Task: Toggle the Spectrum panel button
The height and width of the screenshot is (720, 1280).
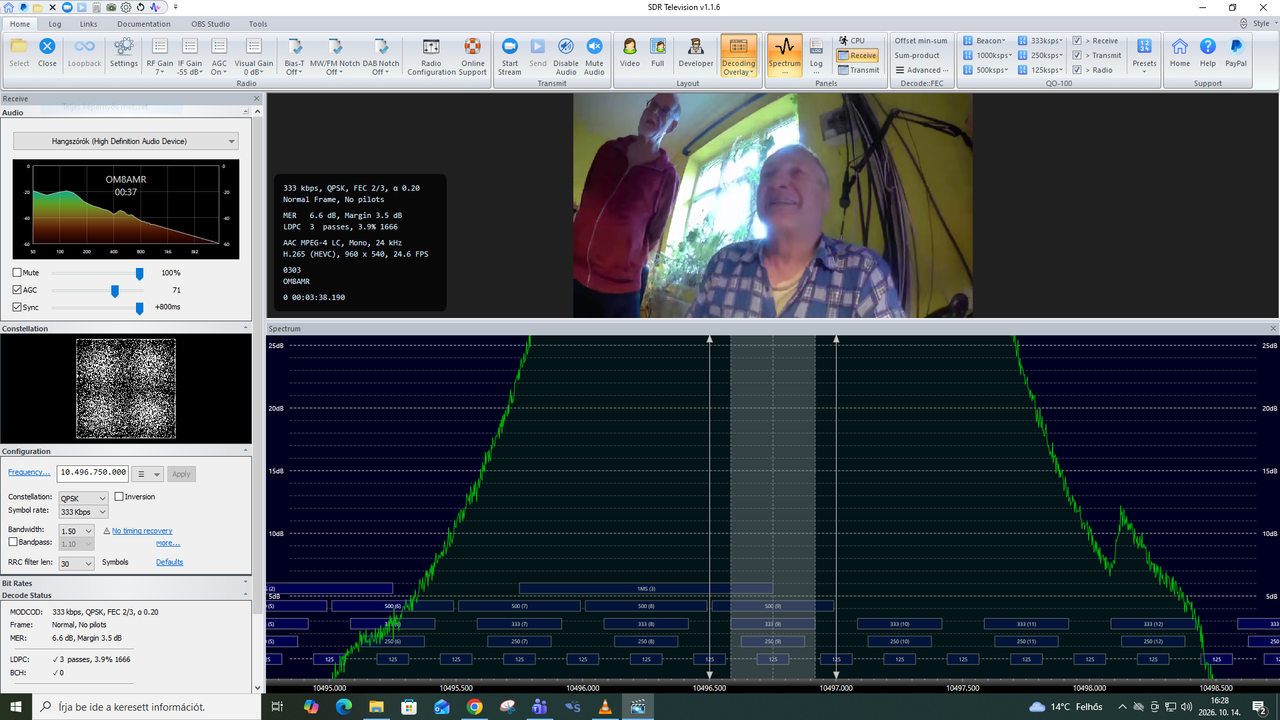Action: [785, 55]
